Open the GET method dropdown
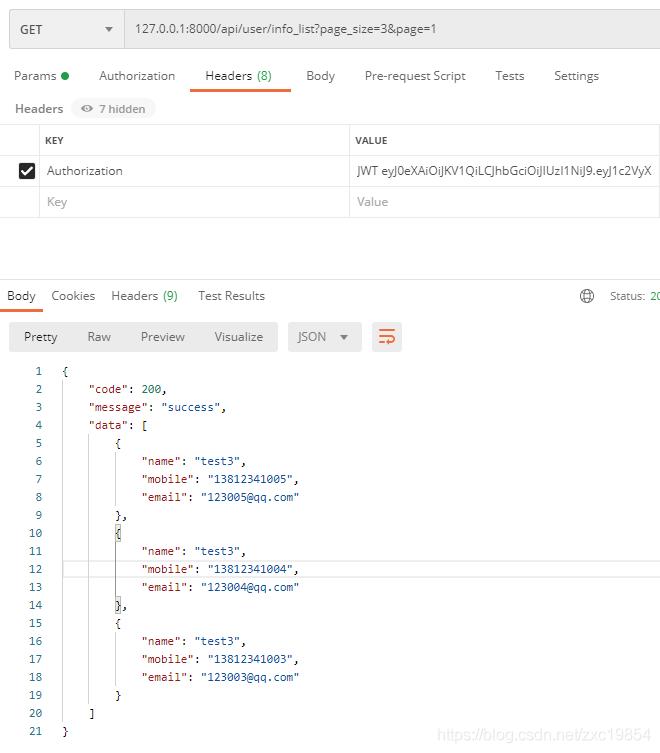The height and width of the screenshot is (753, 660). pos(67,29)
